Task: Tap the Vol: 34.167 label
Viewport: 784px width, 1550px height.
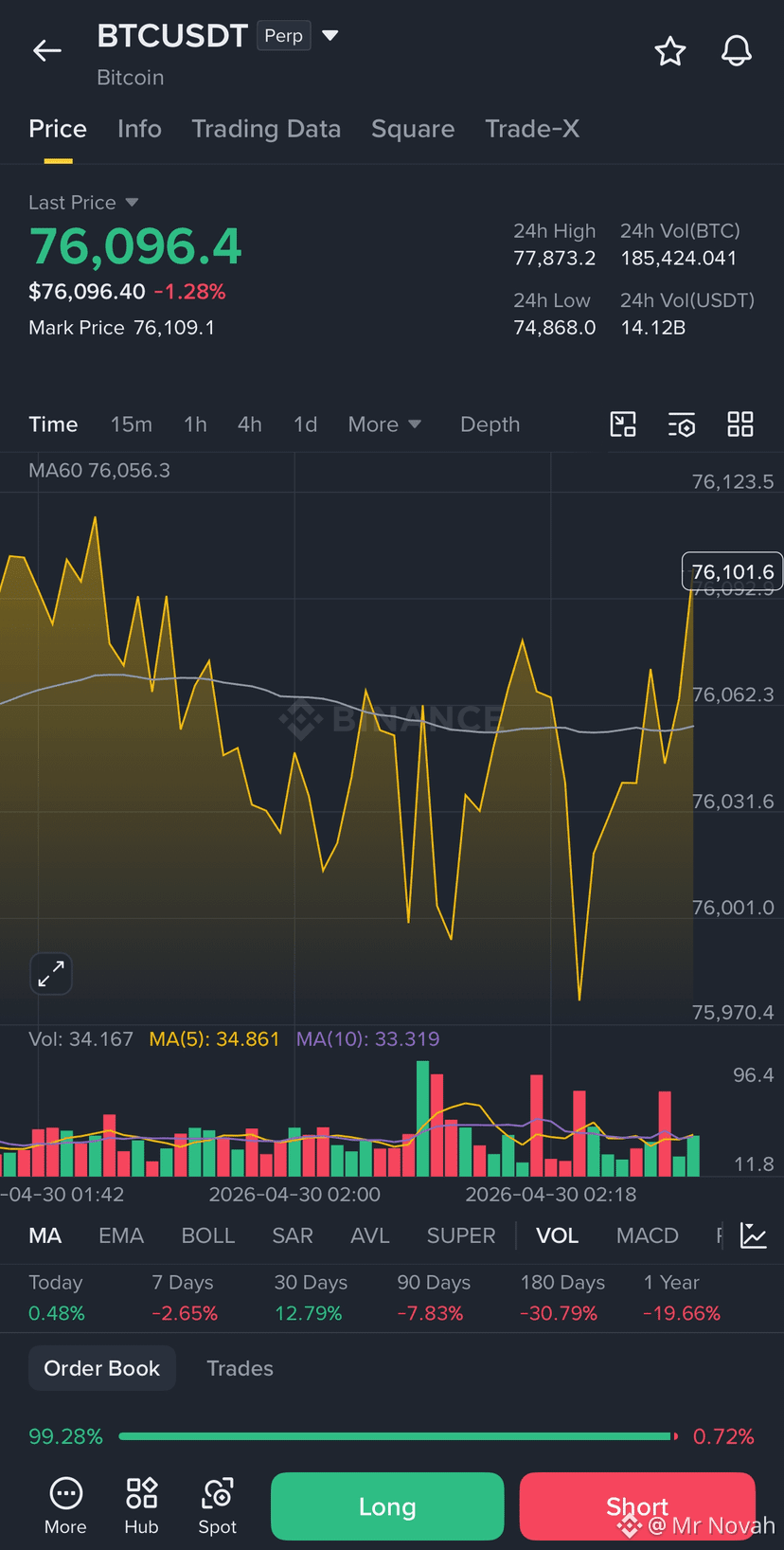Action: coord(80,1039)
